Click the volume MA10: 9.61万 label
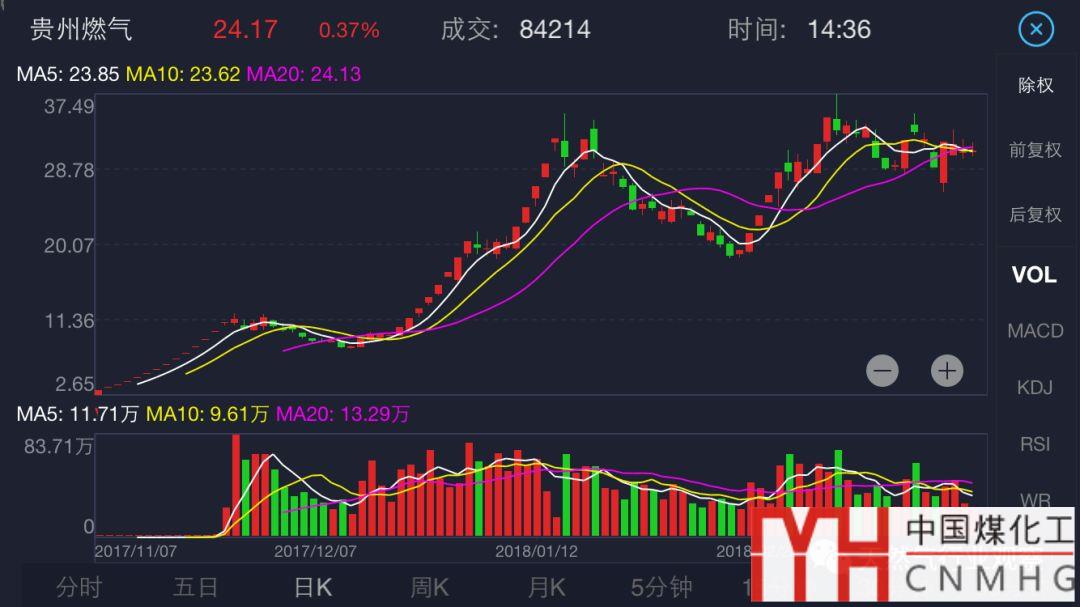 pos(207,413)
